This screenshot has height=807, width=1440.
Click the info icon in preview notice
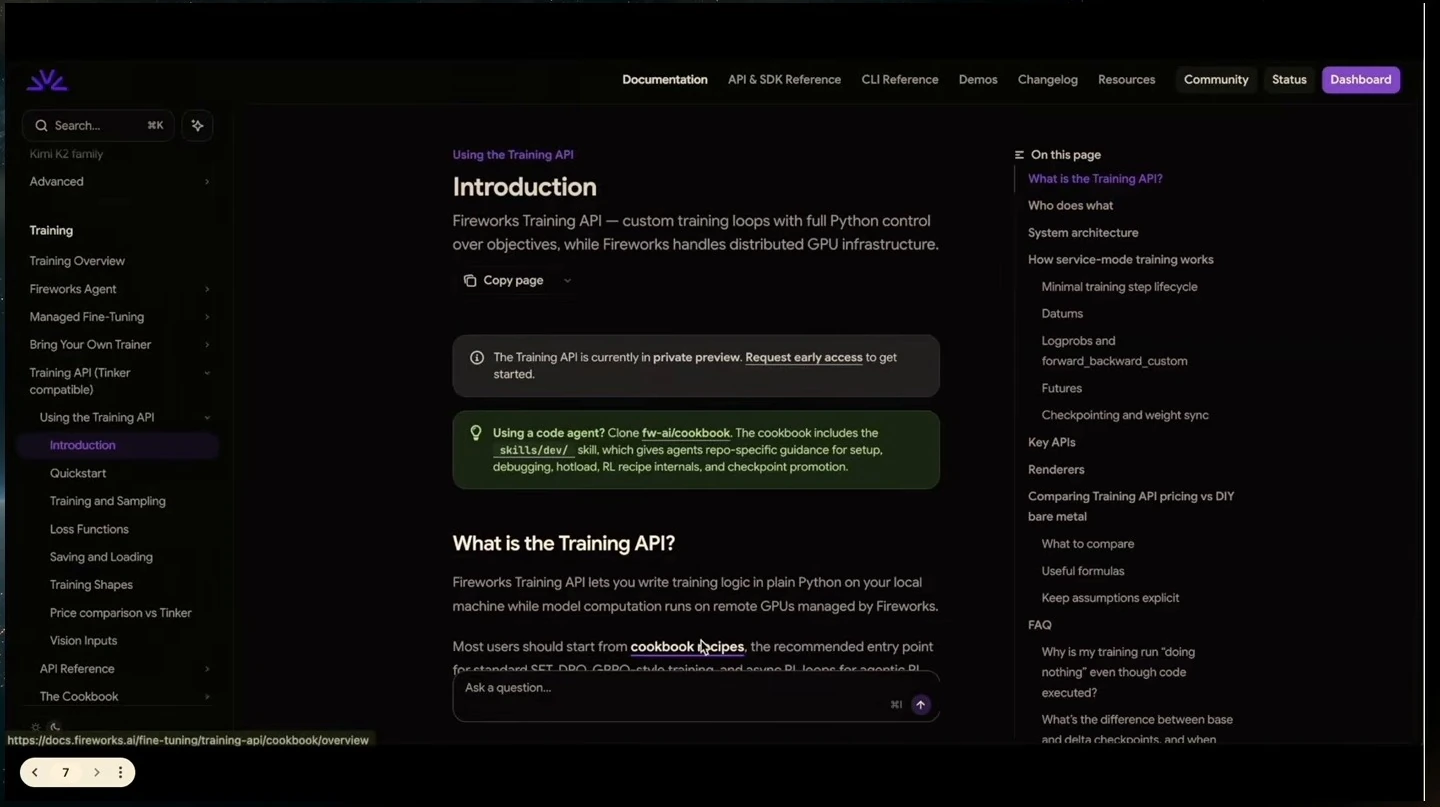[x=477, y=358]
